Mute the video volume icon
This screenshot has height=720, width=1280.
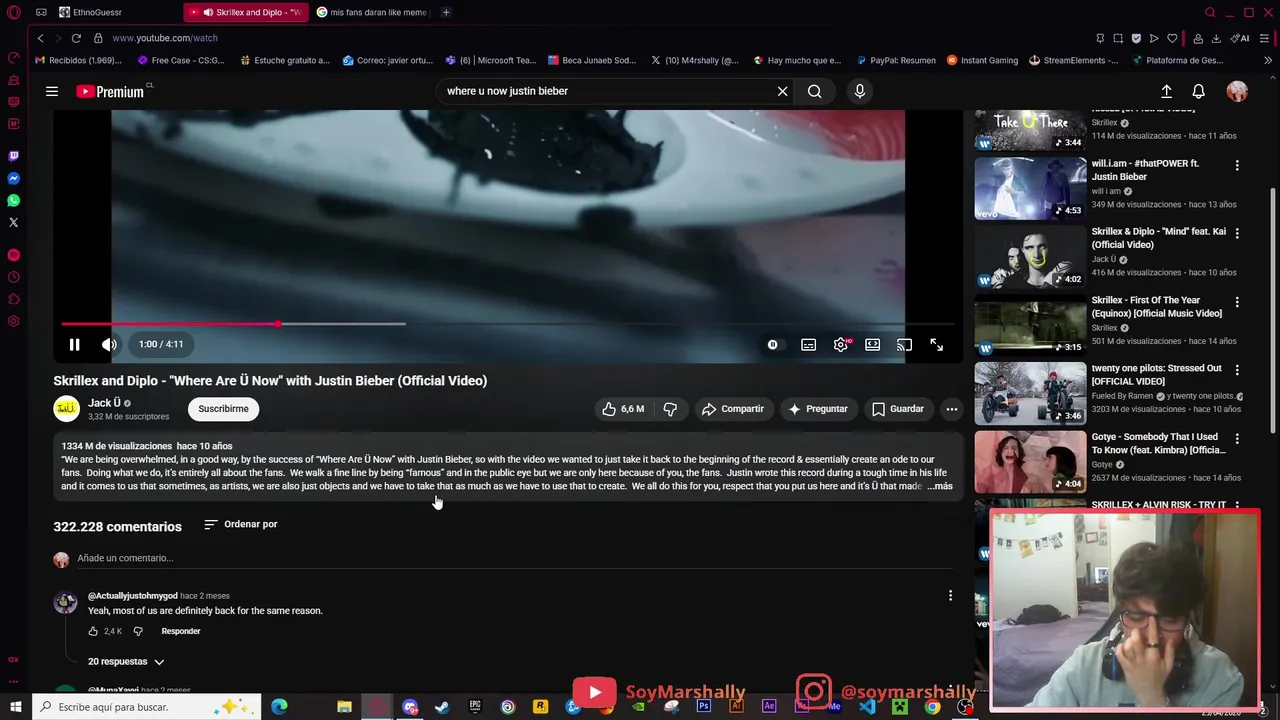click(x=109, y=344)
